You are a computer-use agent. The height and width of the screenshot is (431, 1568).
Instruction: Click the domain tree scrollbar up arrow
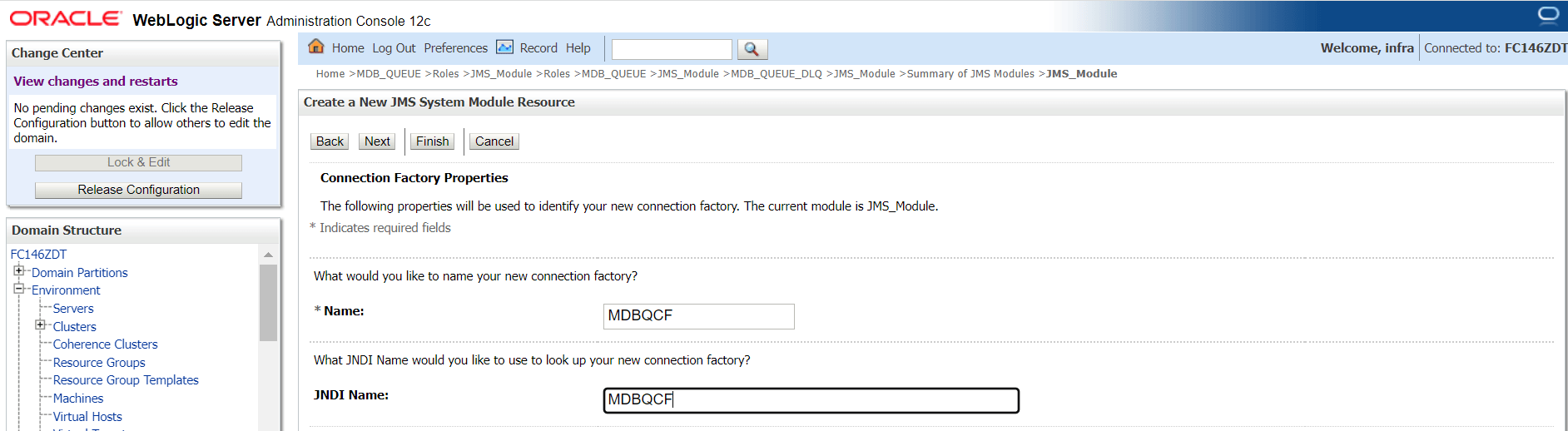(x=268, y=255)
